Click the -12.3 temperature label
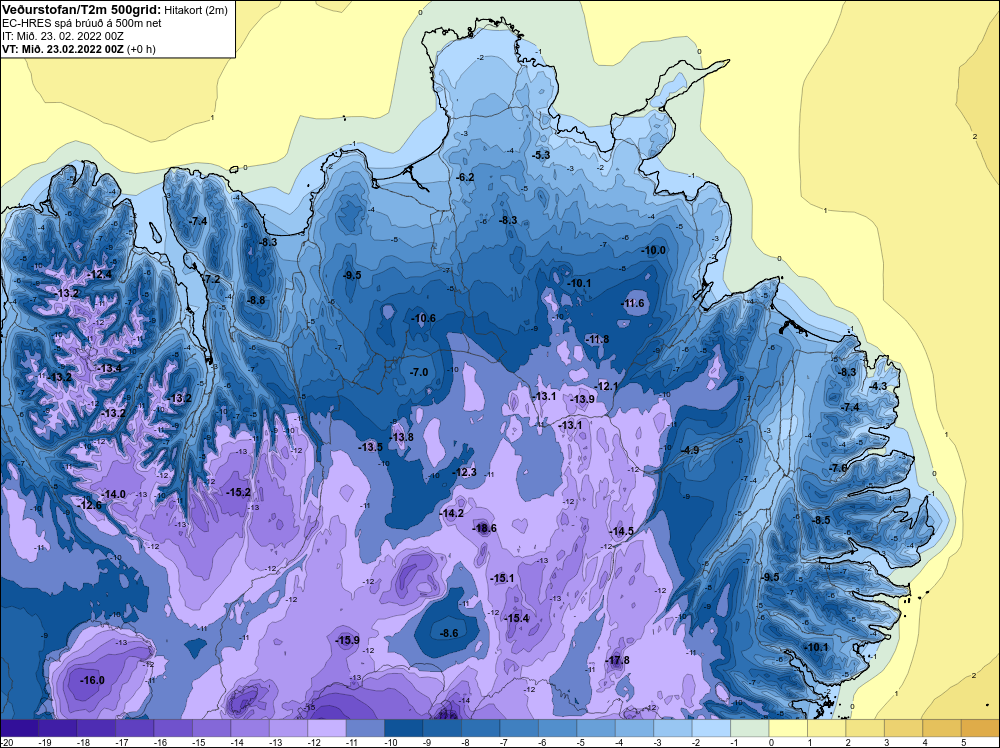The width and height of the screenshot is (1000, 748). (x=464, y=473)
